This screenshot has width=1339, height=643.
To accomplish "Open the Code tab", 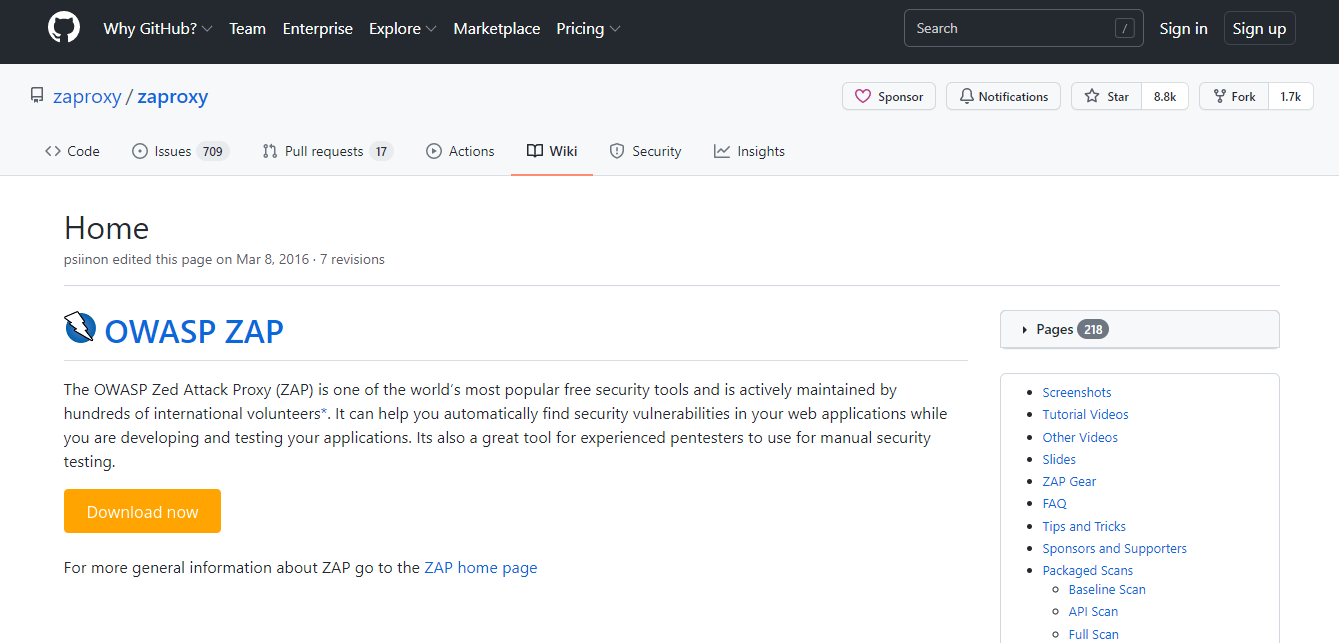I will (x=72, y=151).
